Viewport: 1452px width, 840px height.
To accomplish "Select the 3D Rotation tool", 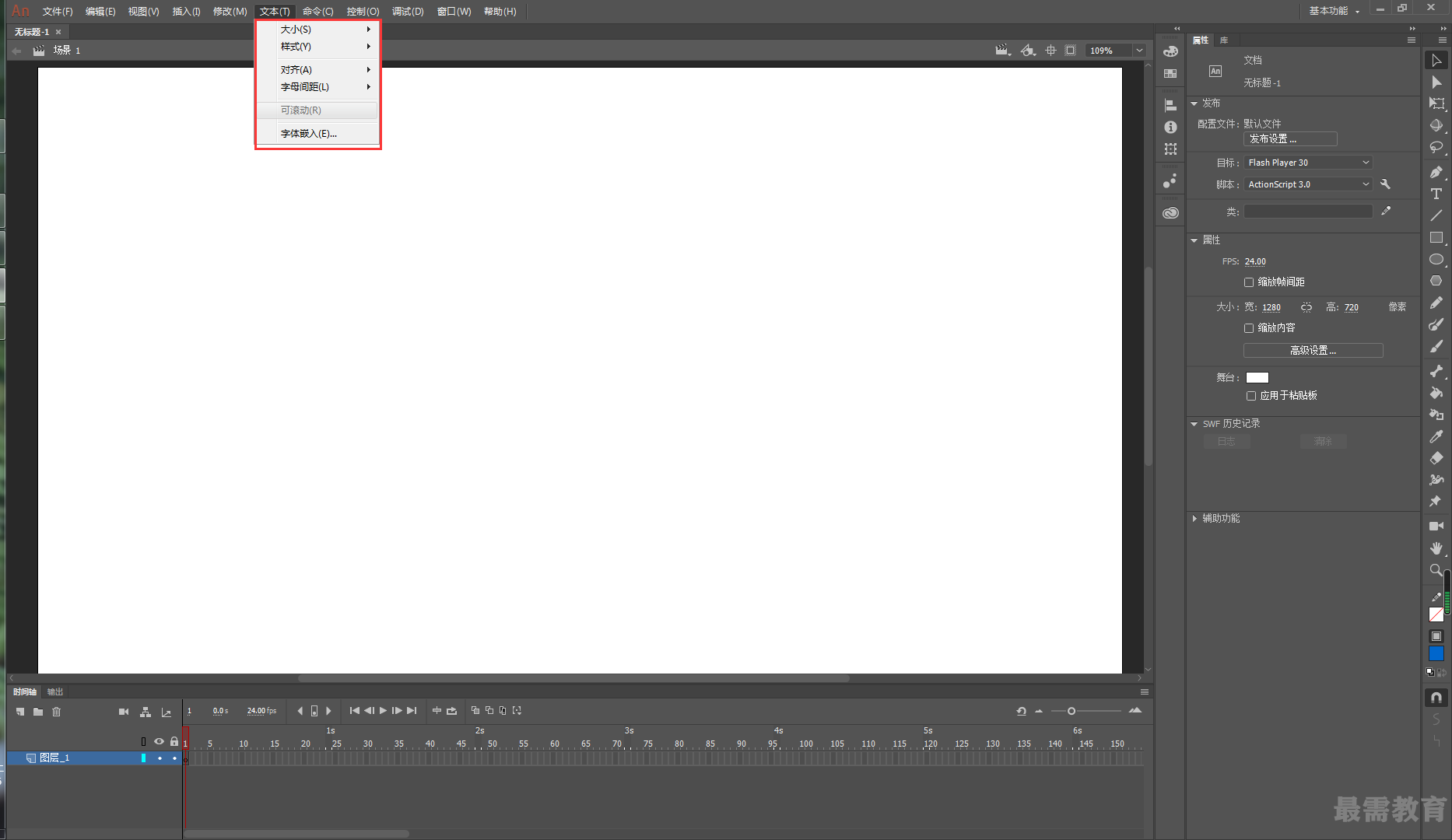I will tap(1436, 125).
